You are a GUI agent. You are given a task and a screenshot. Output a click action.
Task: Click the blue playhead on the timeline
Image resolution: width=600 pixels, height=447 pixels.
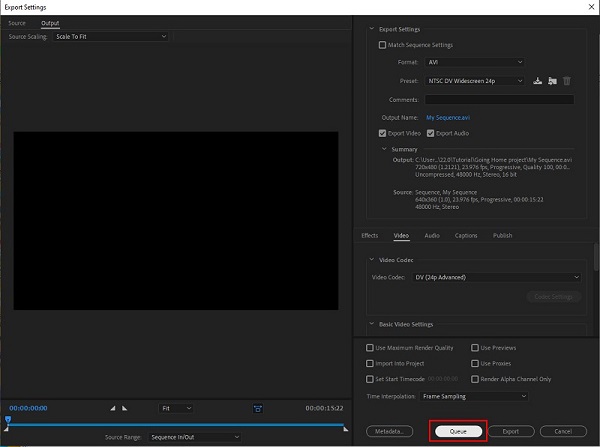(x=8, y=420)
